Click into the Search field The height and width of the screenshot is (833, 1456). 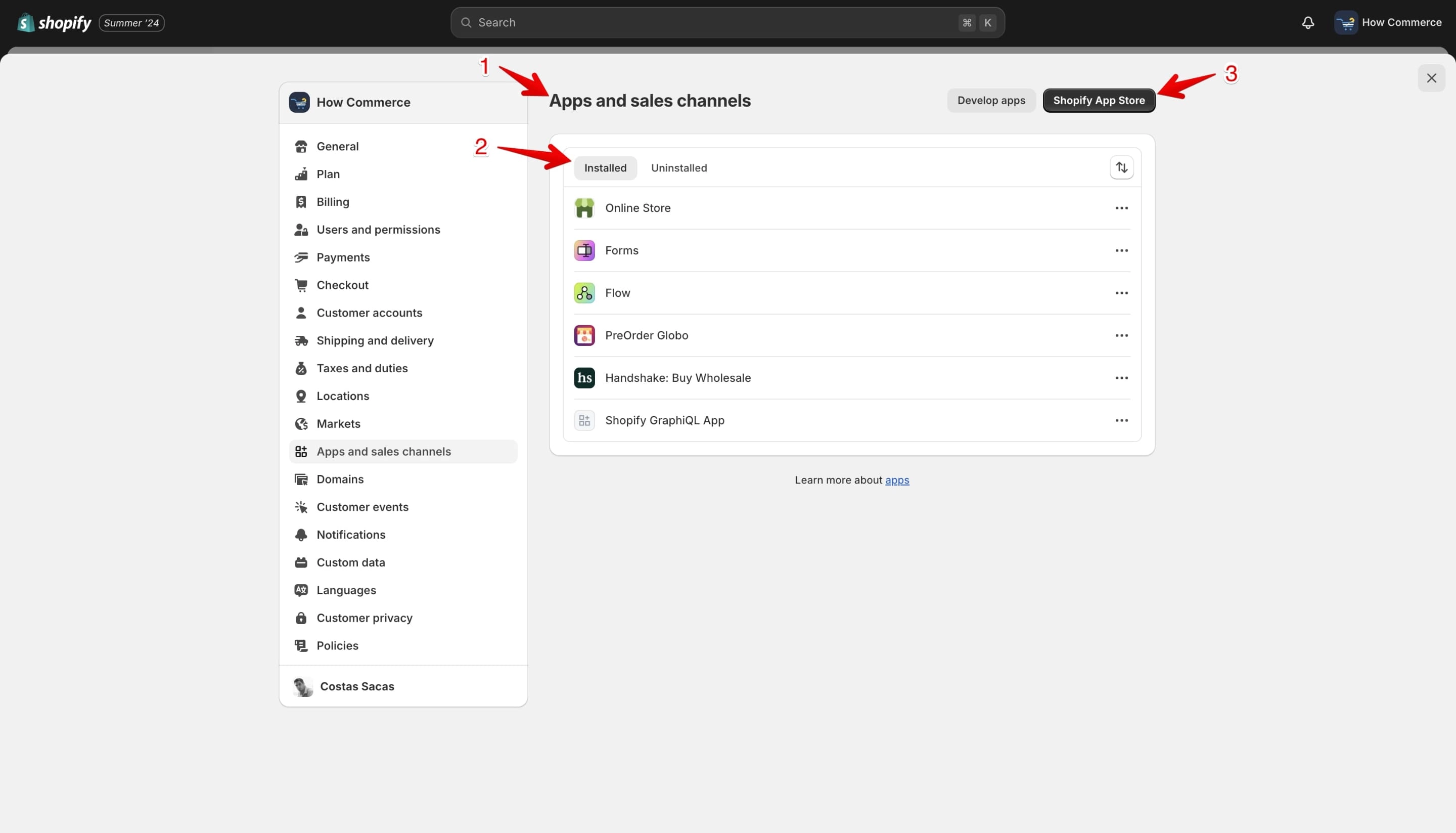click(x=727, y=23)
